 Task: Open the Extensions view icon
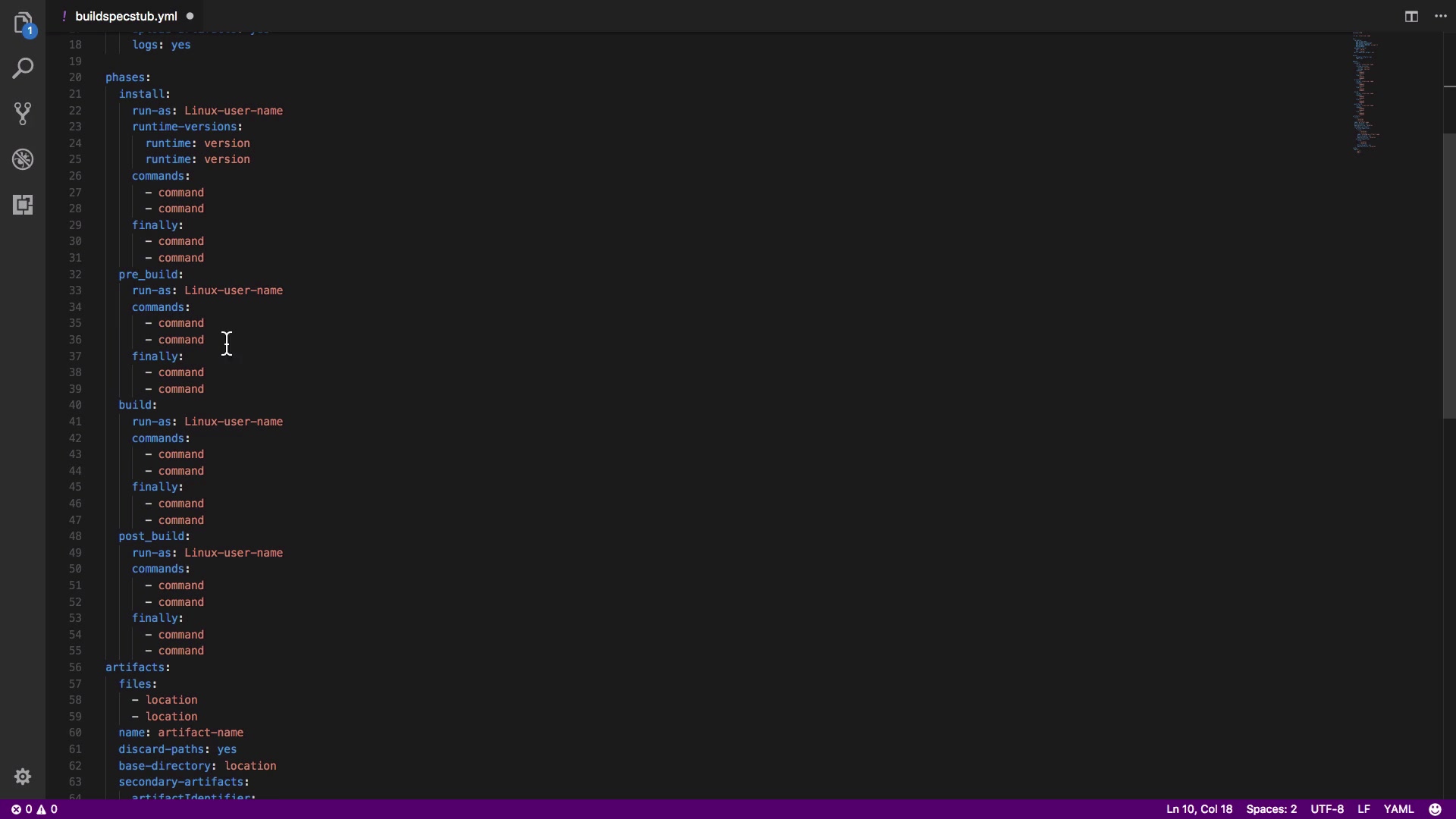coord(23,205)
